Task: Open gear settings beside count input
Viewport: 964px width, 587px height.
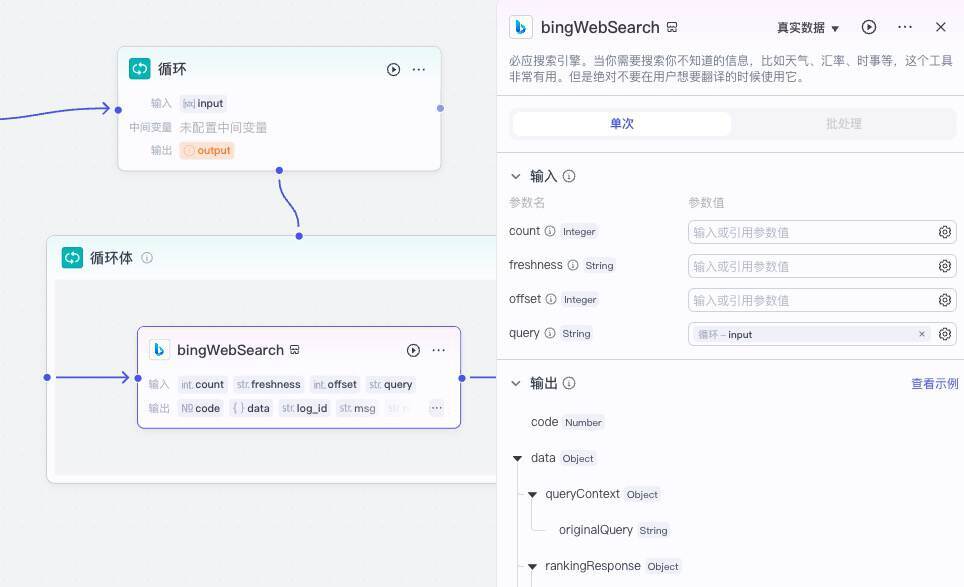Action: tap(944, 231)
